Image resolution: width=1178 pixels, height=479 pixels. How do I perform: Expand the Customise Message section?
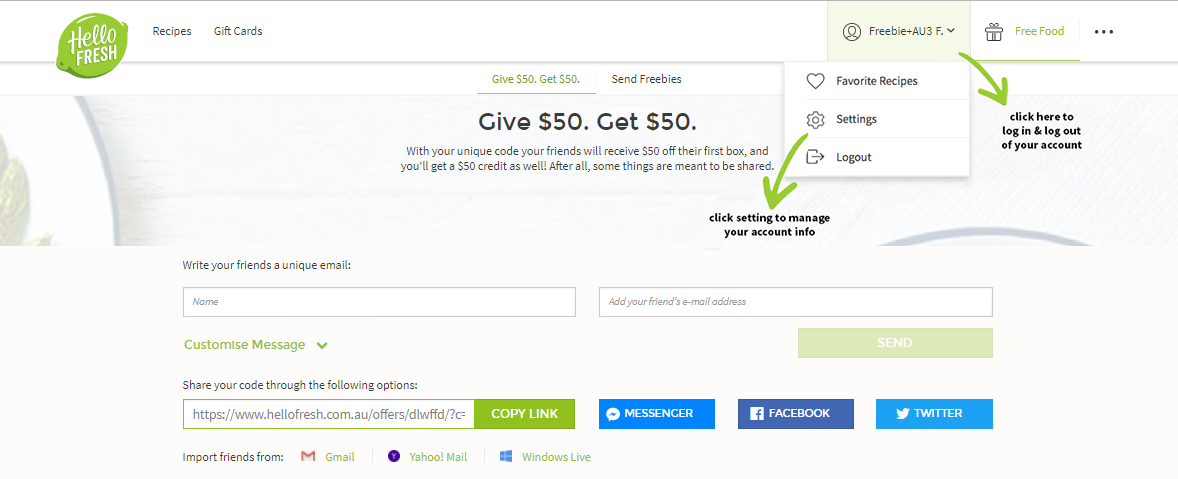(256, 345)
